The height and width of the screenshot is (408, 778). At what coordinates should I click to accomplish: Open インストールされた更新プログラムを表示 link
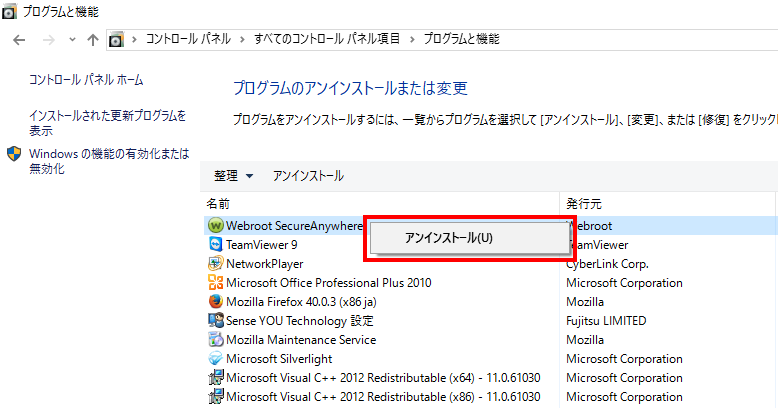[107, 123]
